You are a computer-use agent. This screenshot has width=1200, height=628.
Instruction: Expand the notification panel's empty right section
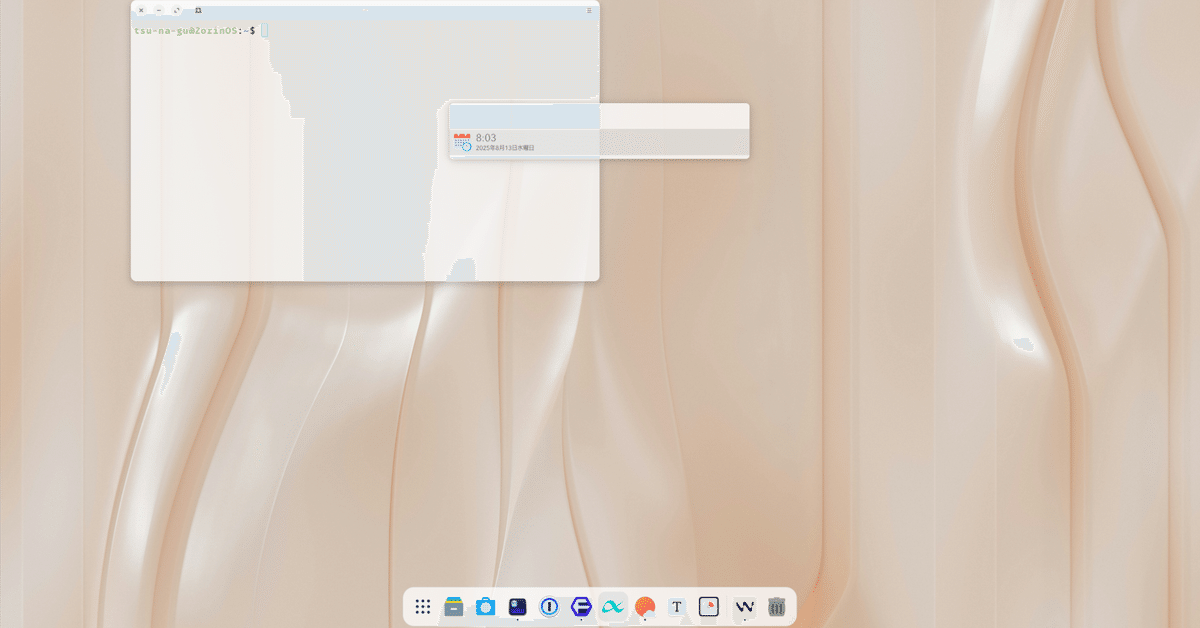[x=675, y=131]
